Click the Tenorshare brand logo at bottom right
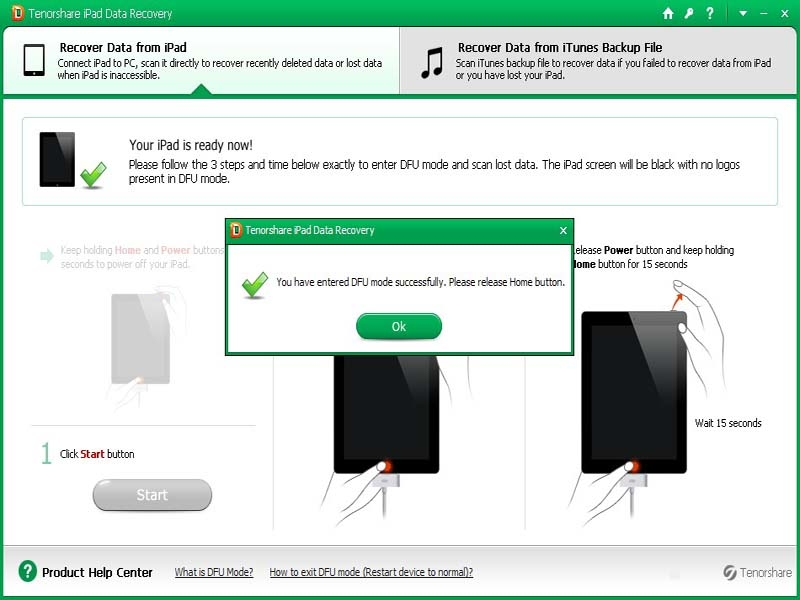The width and height of the screenshot is (800, 600). pyautogui.click(x=757, y=572)
